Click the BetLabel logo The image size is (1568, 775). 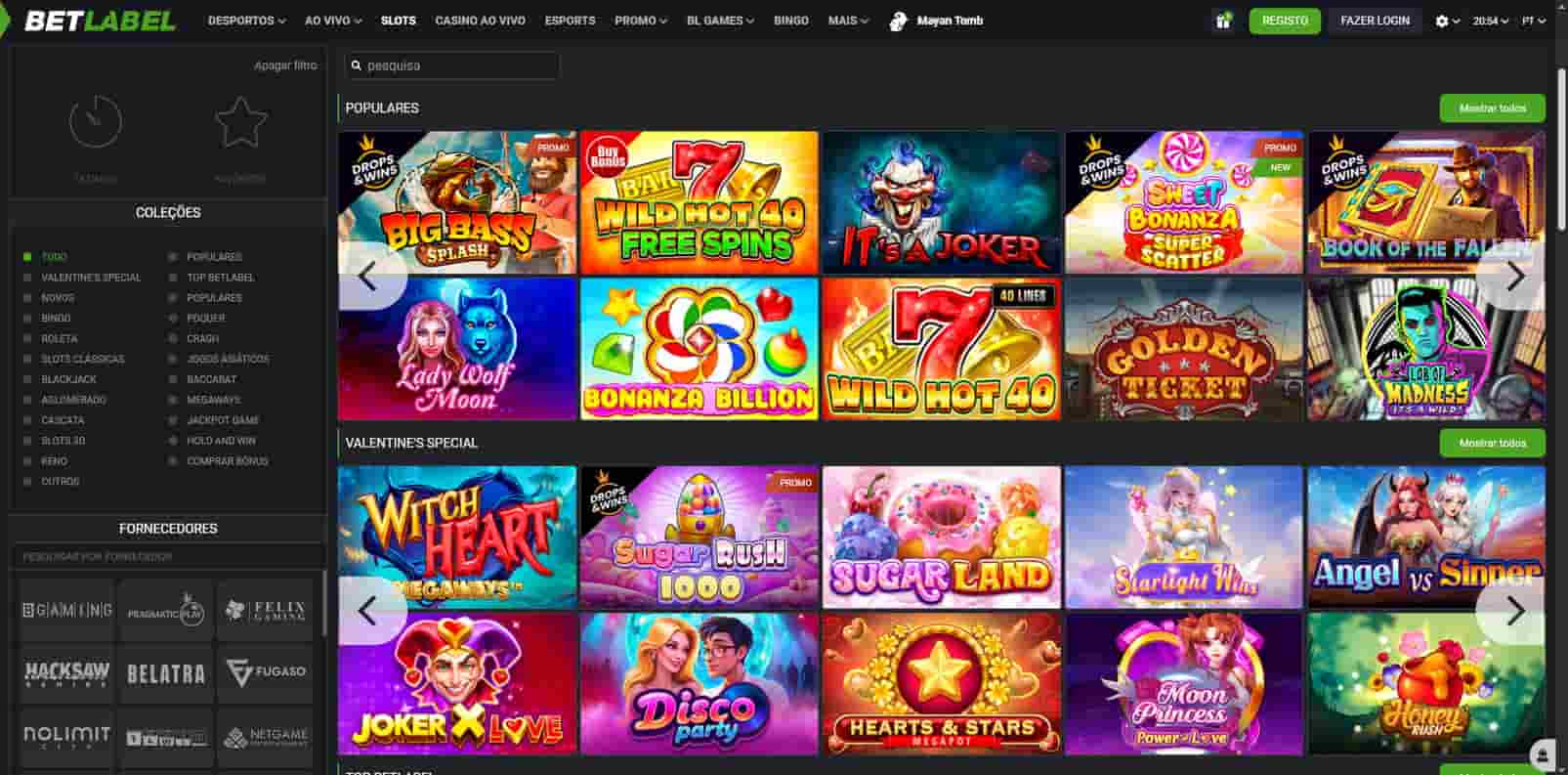pos(100,21)
